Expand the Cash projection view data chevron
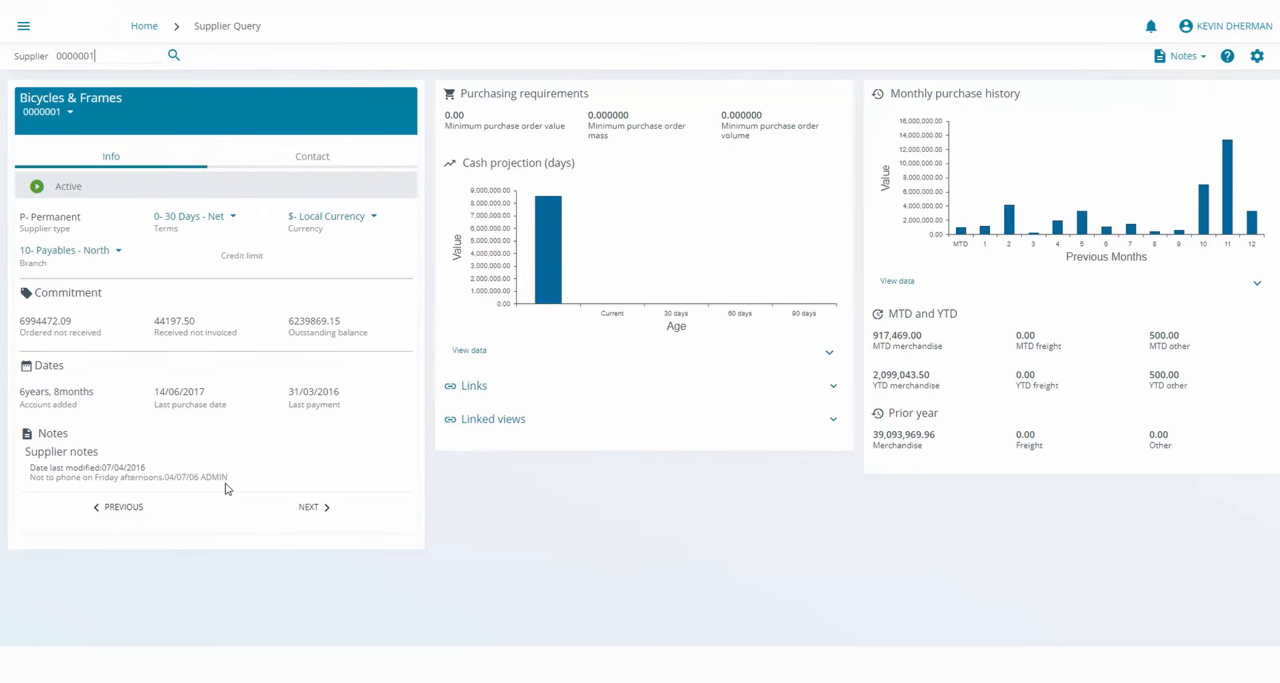The height and width of the screenshot is (683, 1280). tap(829, 352)
